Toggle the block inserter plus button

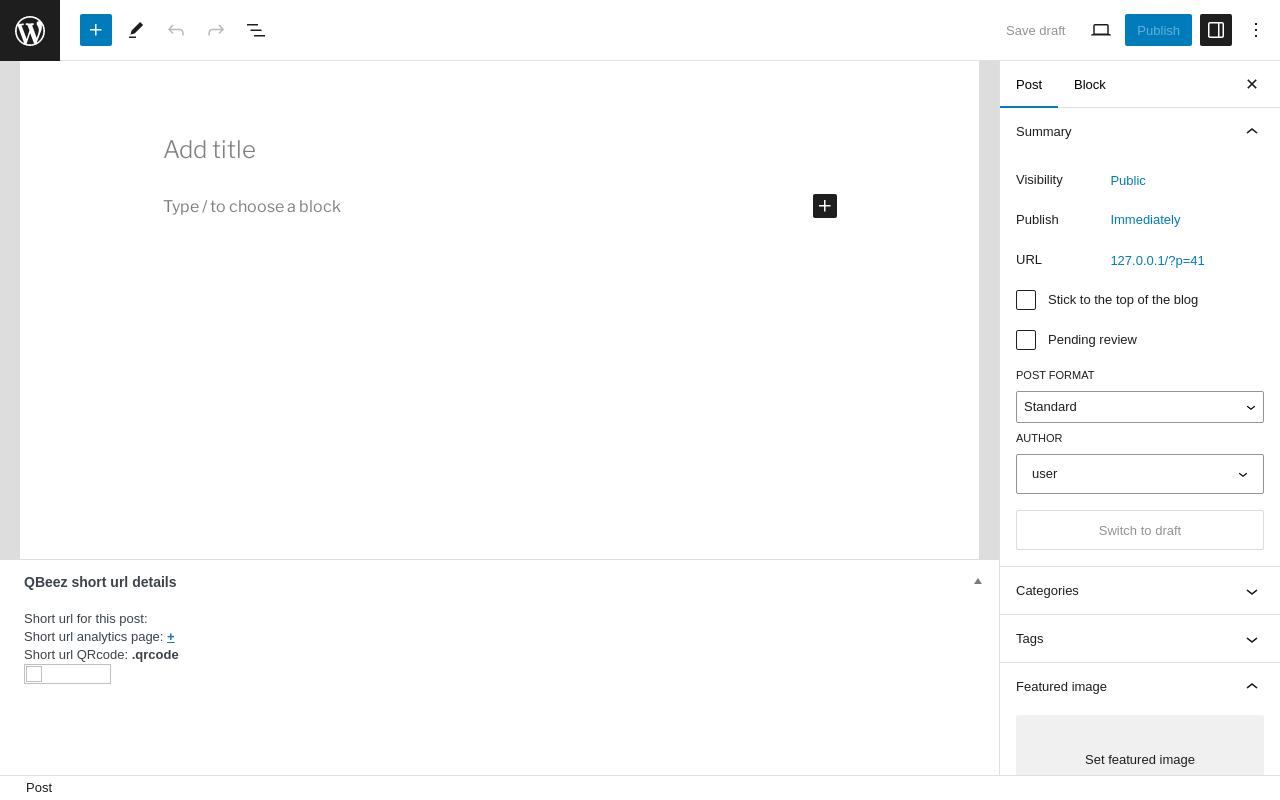[96, 30]
